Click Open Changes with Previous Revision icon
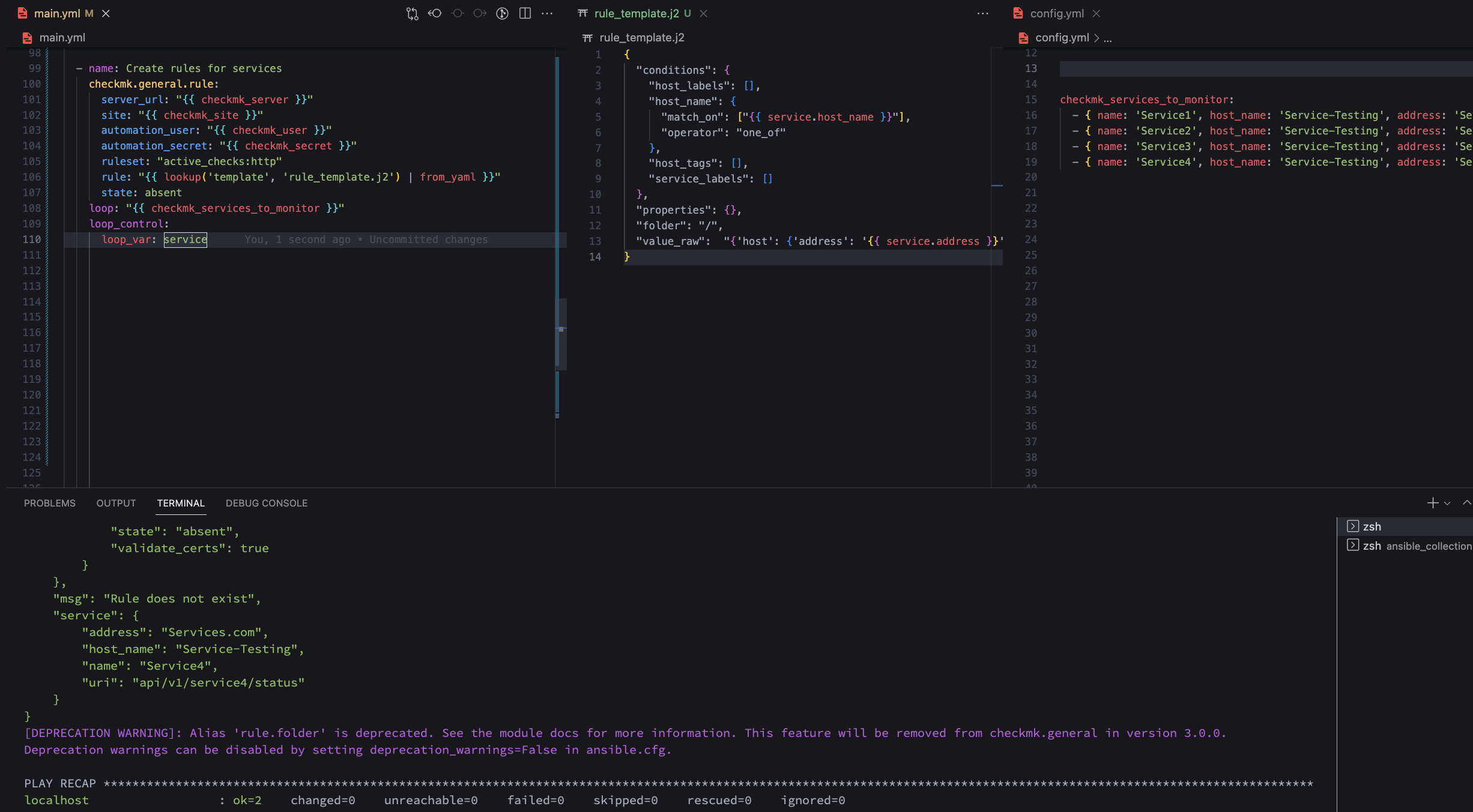Image resolution: width=1473 pixels, height=812 pixels. [x=435, y=13]
